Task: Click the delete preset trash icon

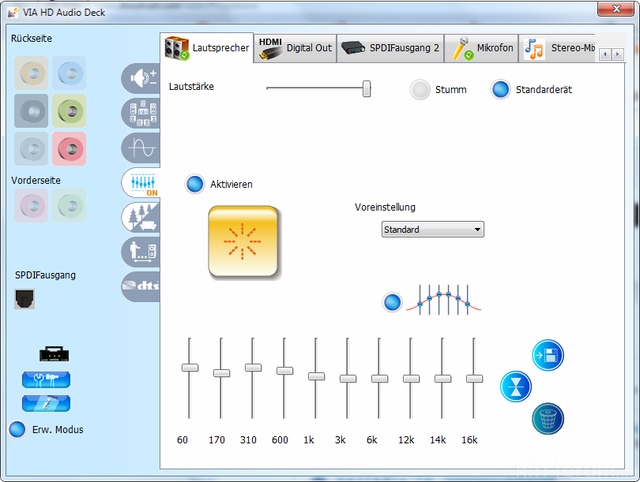Action: pos(547,417)
